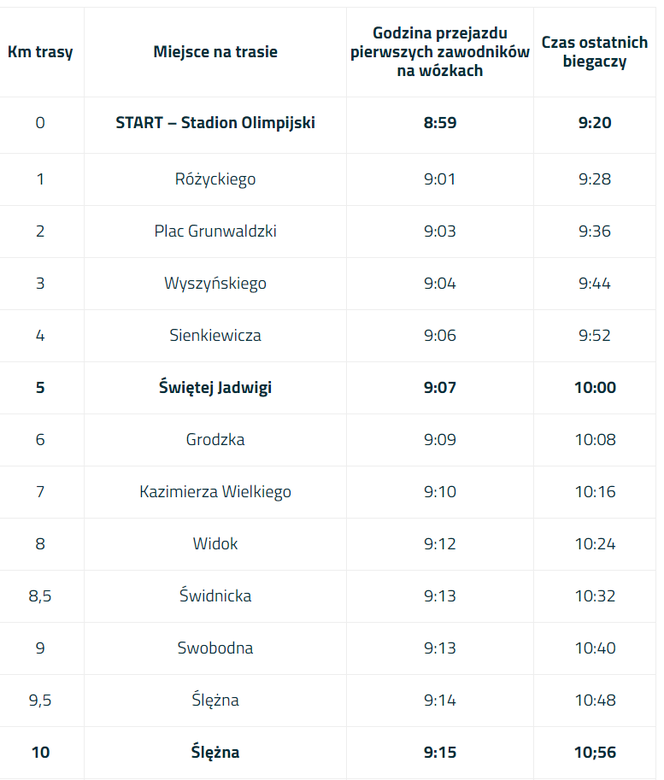The width and height of the screenshot is (664, 780).
Task: Select the 'Wyszyńskiego' row name
Action: tap(215, 284)
